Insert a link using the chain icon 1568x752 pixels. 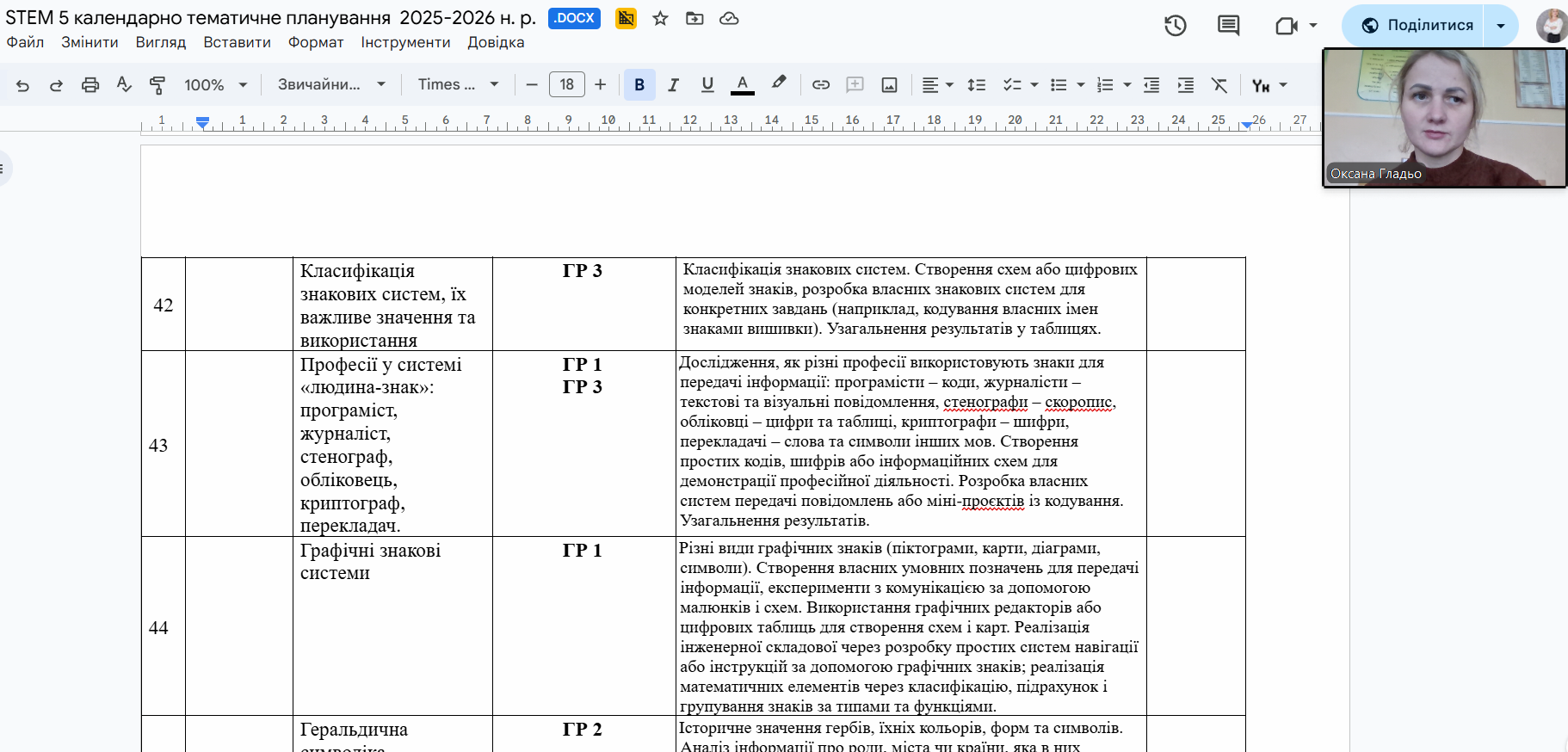(821, 85)
